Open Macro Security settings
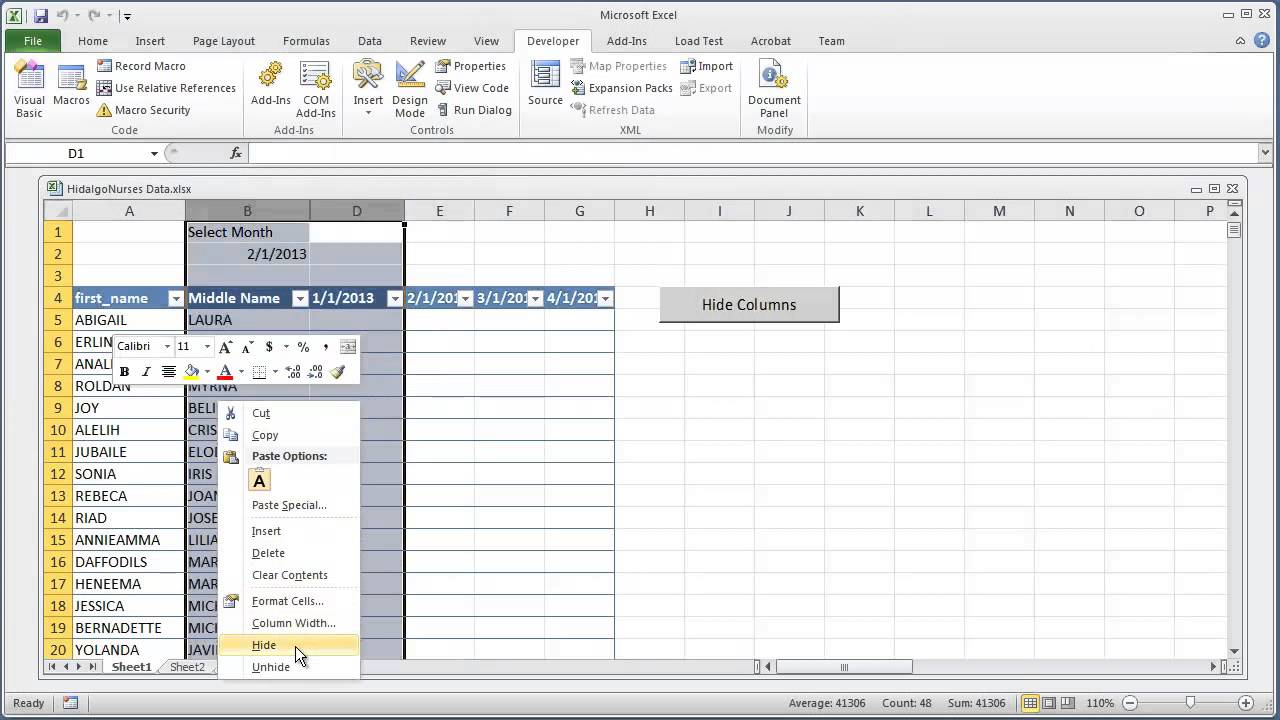This screenshot has width=1280, height=720. click(143, 110)
